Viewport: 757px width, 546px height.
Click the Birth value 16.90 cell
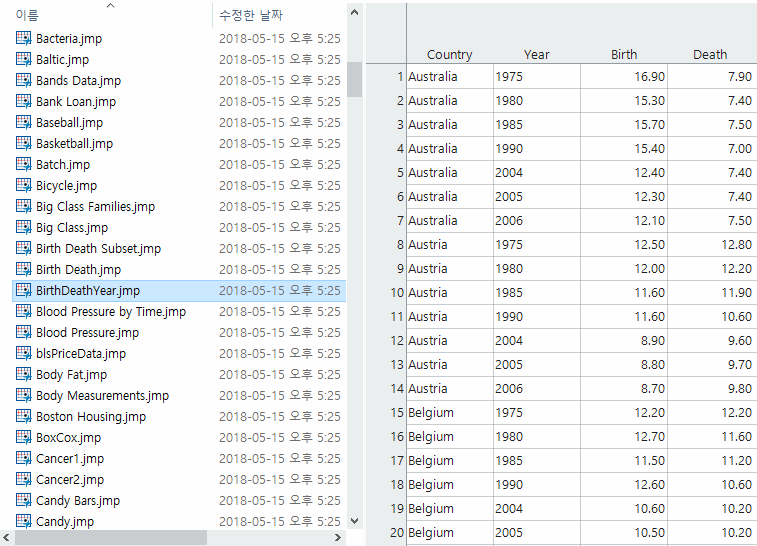[x=624, y=76]
